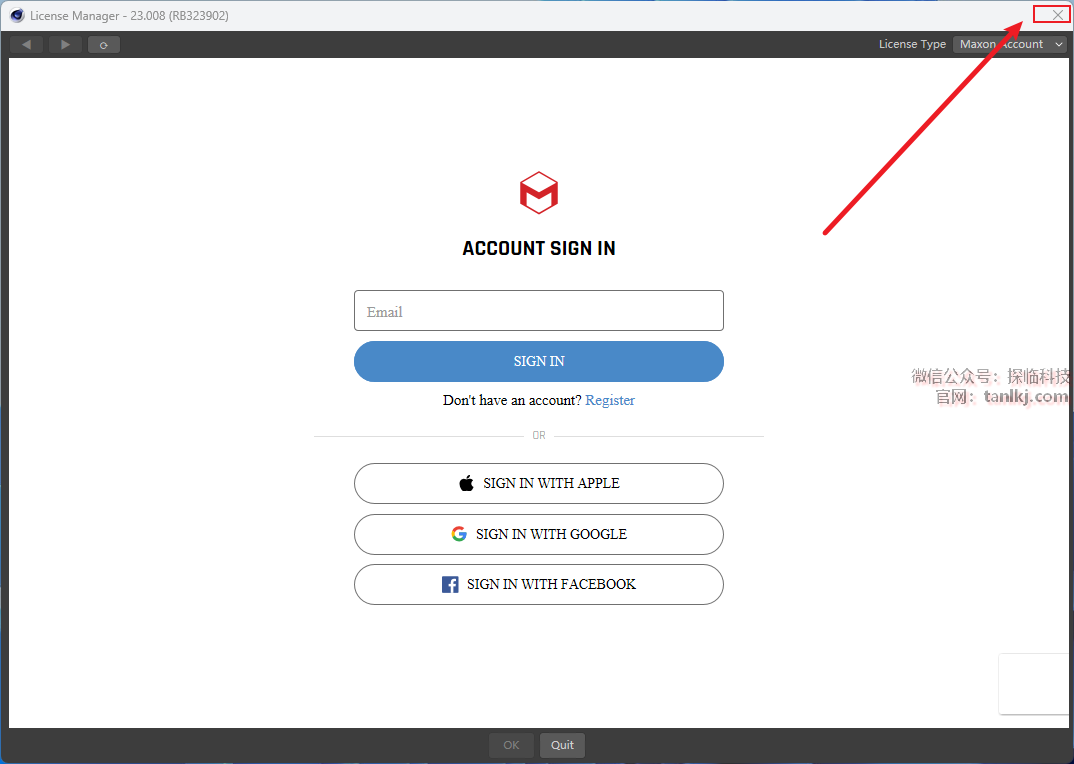The width and height of the screenshot is (1074, 764).
Task: Click the reCAPTCHA badge at right edge
Action: pyautogui.click(x=1036, y=685)
